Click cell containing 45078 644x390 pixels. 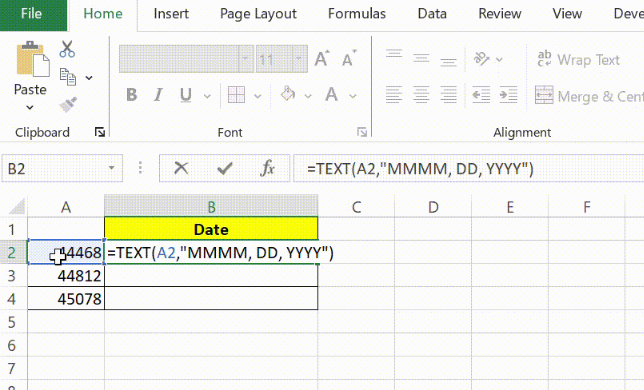66,298
